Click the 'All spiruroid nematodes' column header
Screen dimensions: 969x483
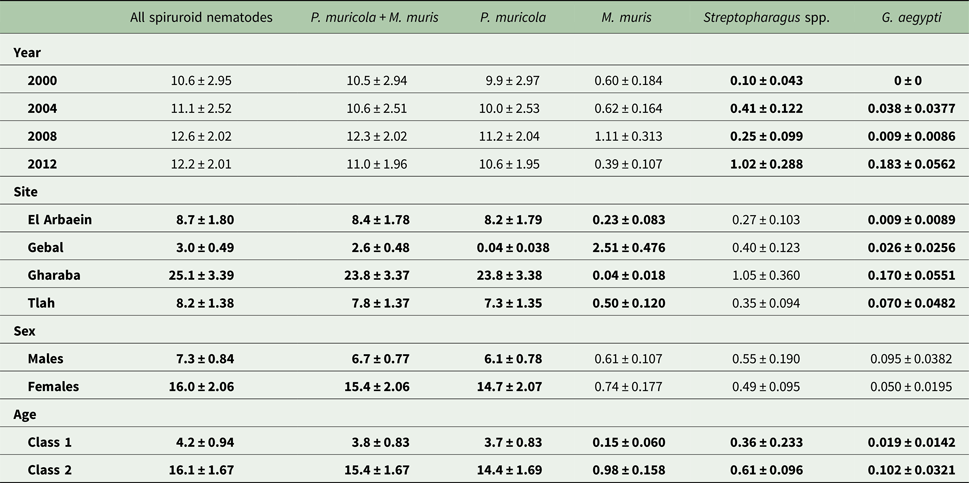pos(202,18)
